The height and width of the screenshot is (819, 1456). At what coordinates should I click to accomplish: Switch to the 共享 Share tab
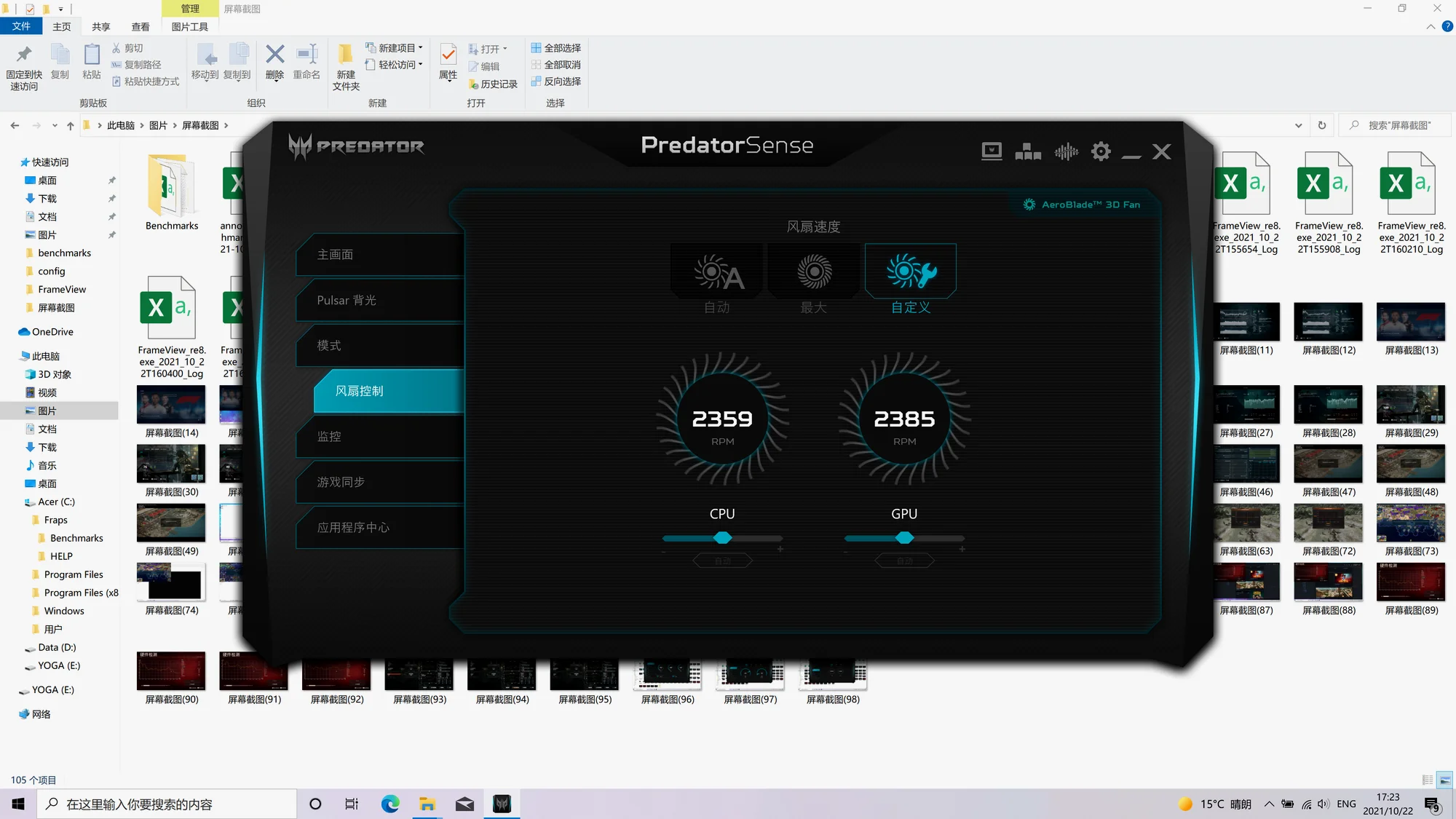[x=100, y=26]
